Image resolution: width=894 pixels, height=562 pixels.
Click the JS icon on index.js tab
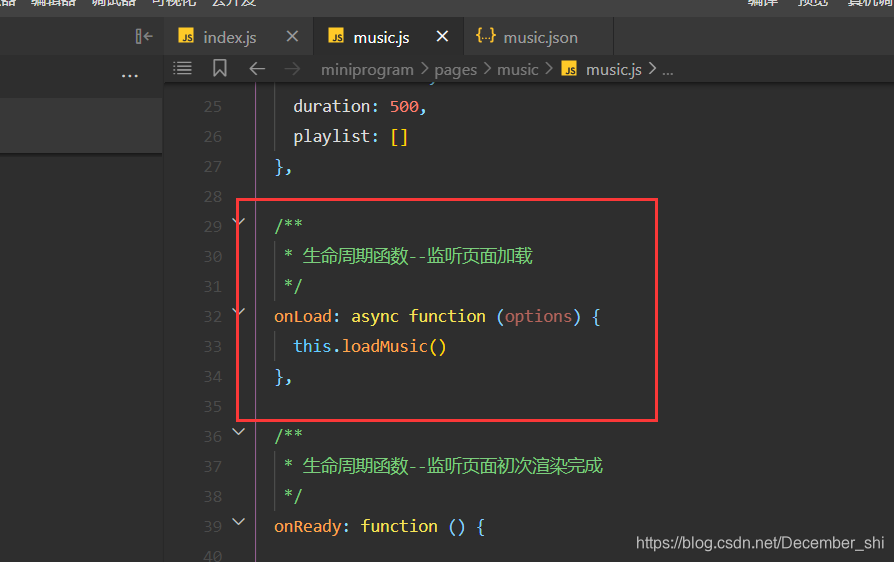(x=186, y=36)
